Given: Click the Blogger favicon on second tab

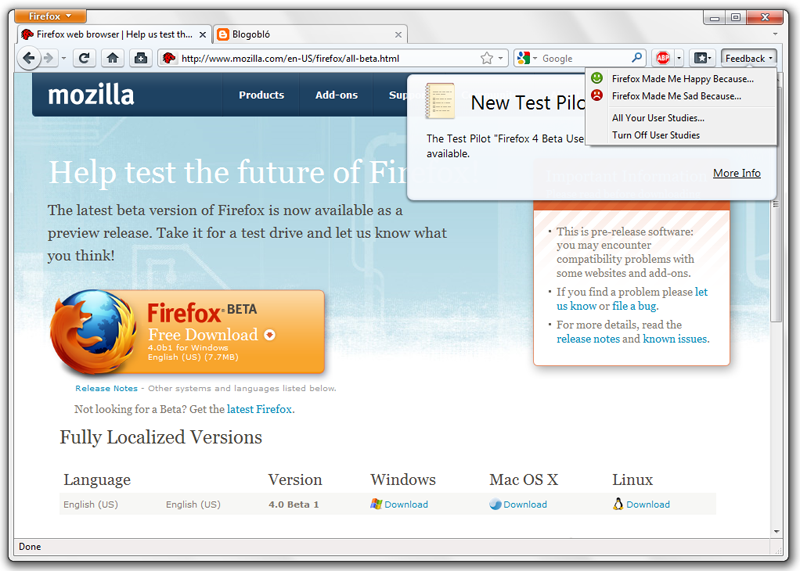Looking at the screenshot, I should [x=222, y=35].
